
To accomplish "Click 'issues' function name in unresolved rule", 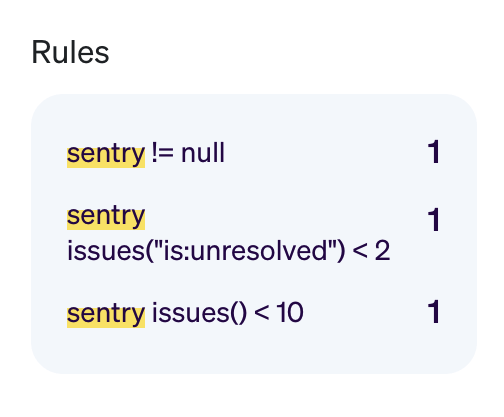I will 106,251.
